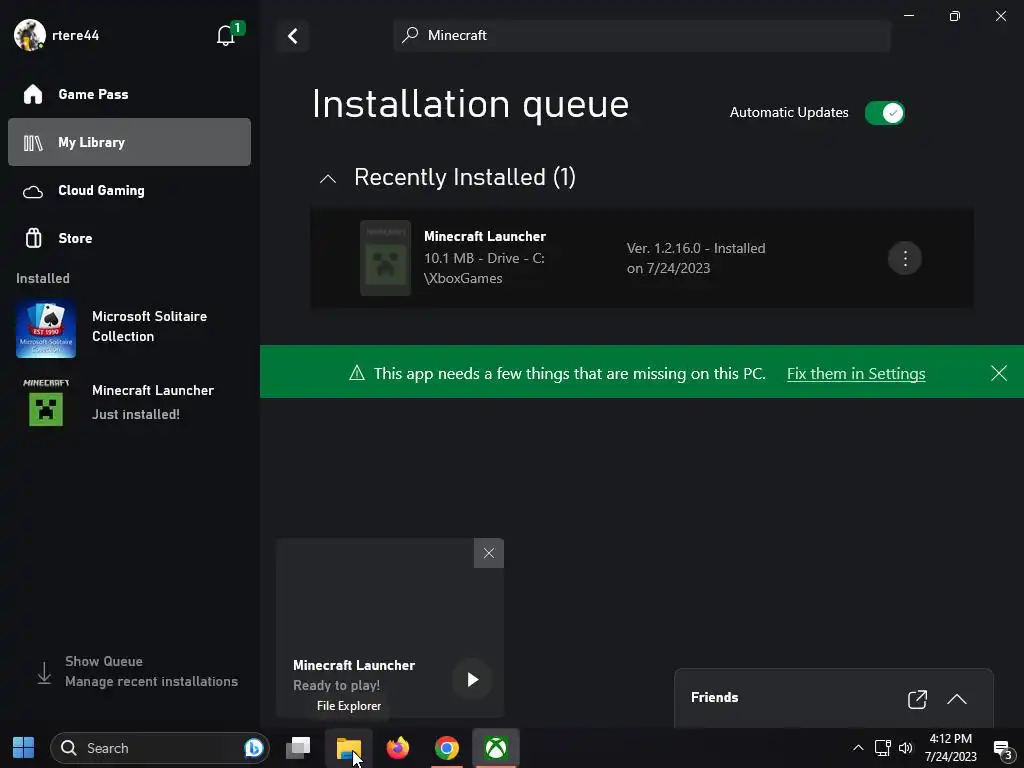Open the Windows Start menu
This screenshot has height=768, width=1024.
coord(24,748)
